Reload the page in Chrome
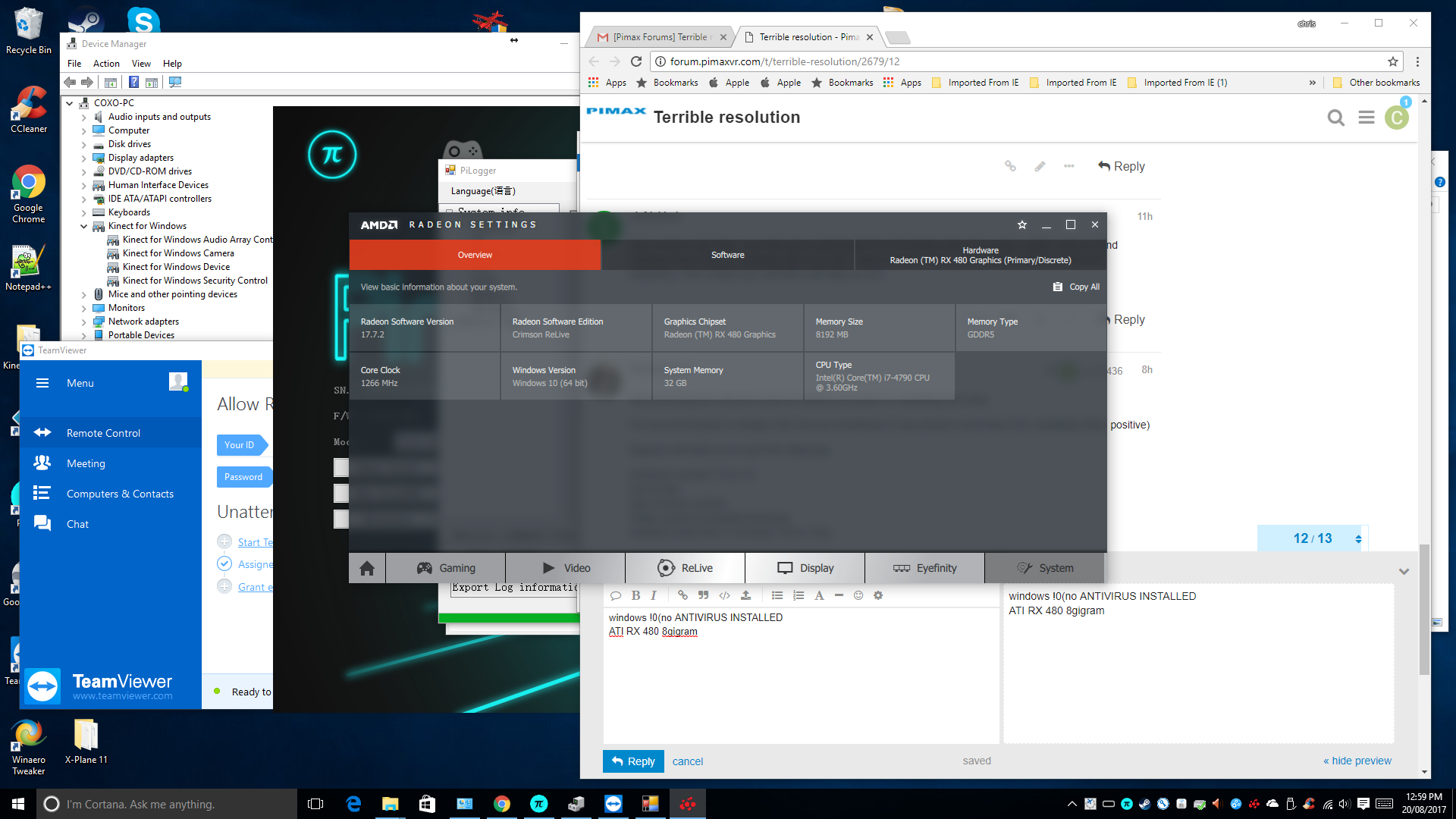 pyautogui.click(x=636, y=61)
